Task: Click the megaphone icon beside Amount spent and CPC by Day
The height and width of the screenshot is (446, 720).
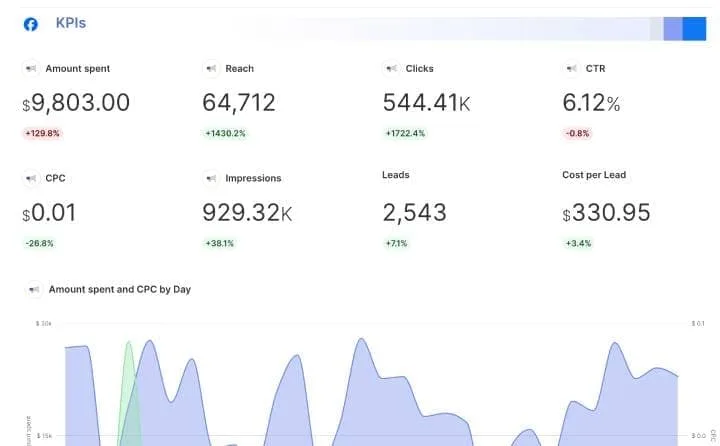Action: point(34,289)
